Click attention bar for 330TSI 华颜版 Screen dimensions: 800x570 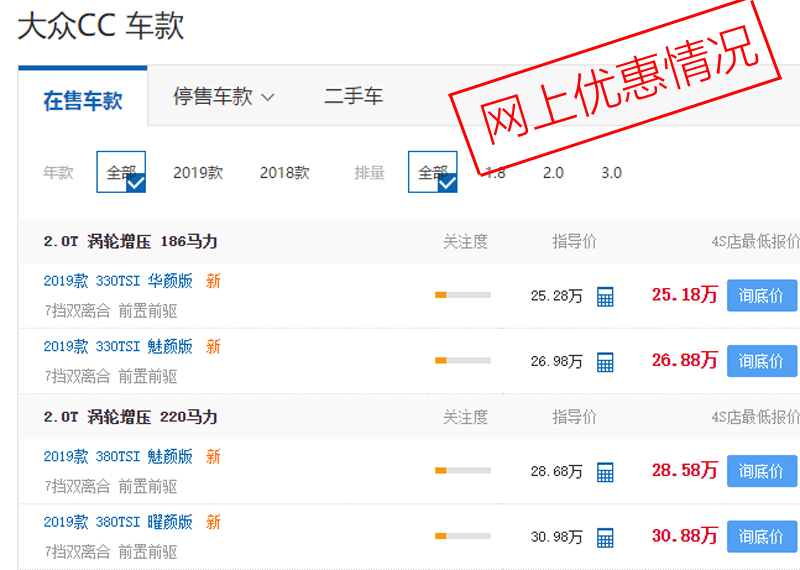click(x=463, y=295)
